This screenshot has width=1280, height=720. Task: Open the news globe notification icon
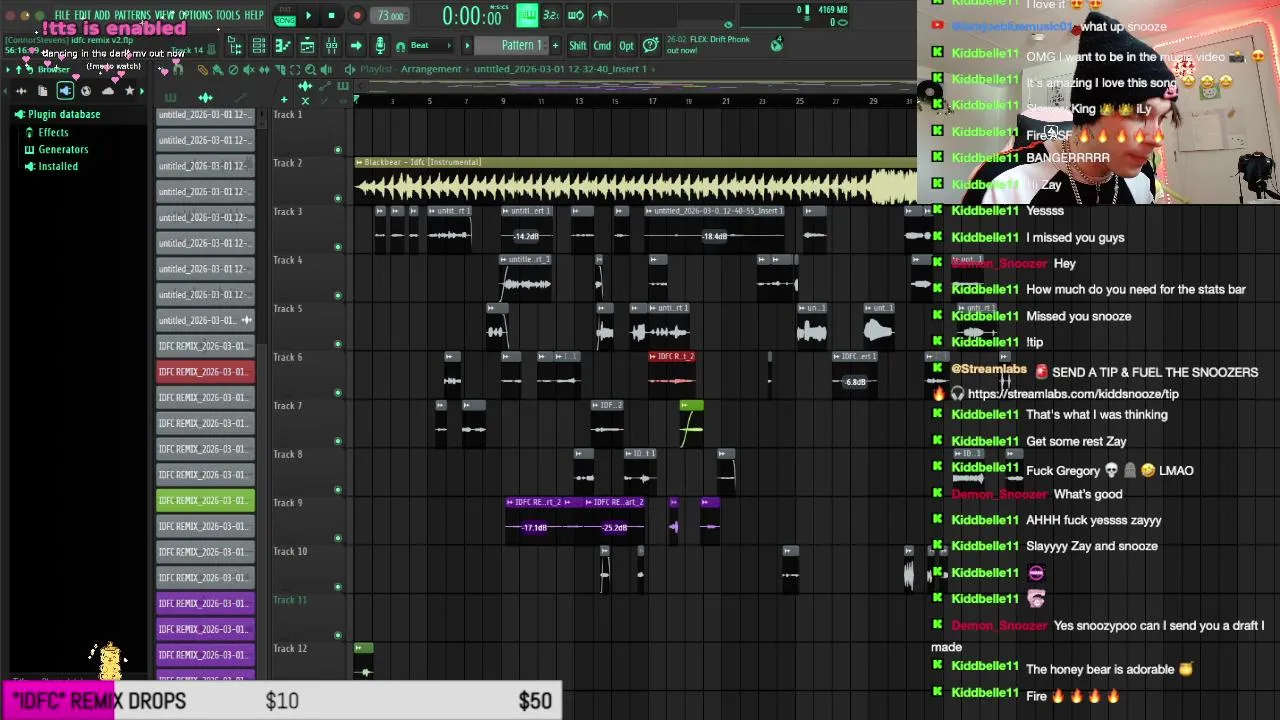pyautogui.click(x=776, y=44)
